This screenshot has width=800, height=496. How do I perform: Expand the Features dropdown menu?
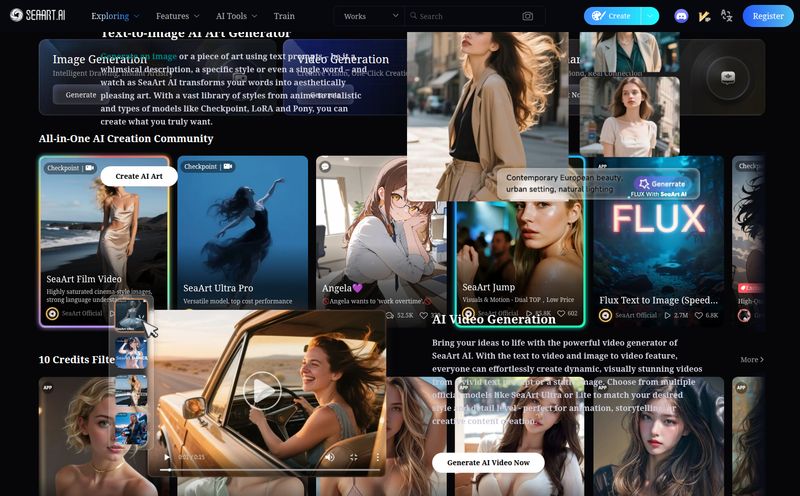pyautogui.click(x=177, y=16)
